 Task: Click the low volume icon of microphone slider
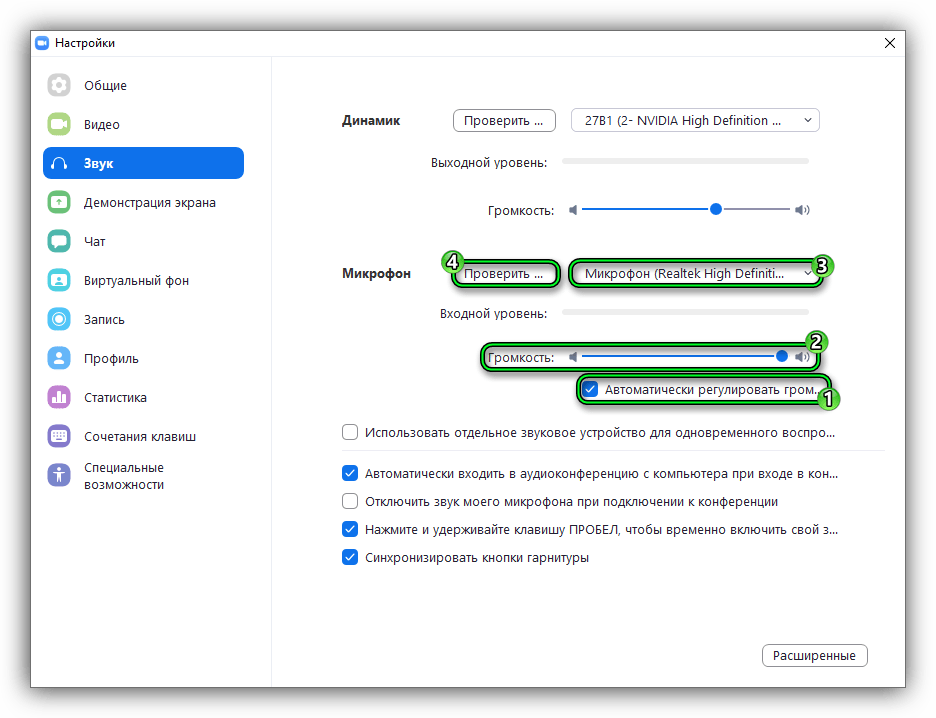[572, 357]
